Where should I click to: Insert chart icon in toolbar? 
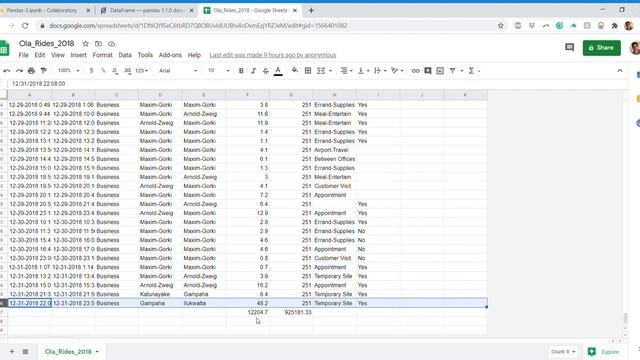pos(440,71)
